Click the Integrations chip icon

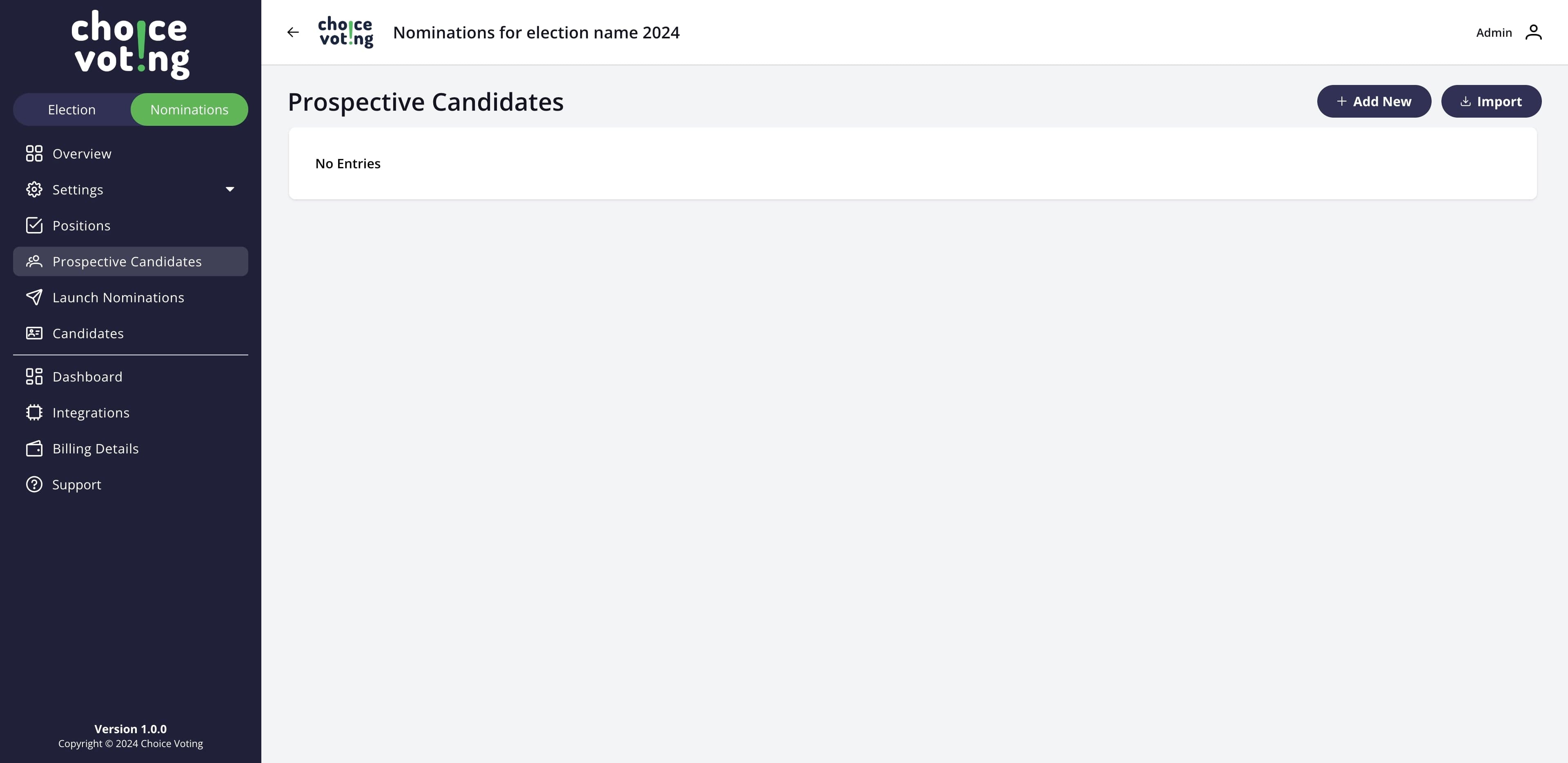[x=34, y=412]
